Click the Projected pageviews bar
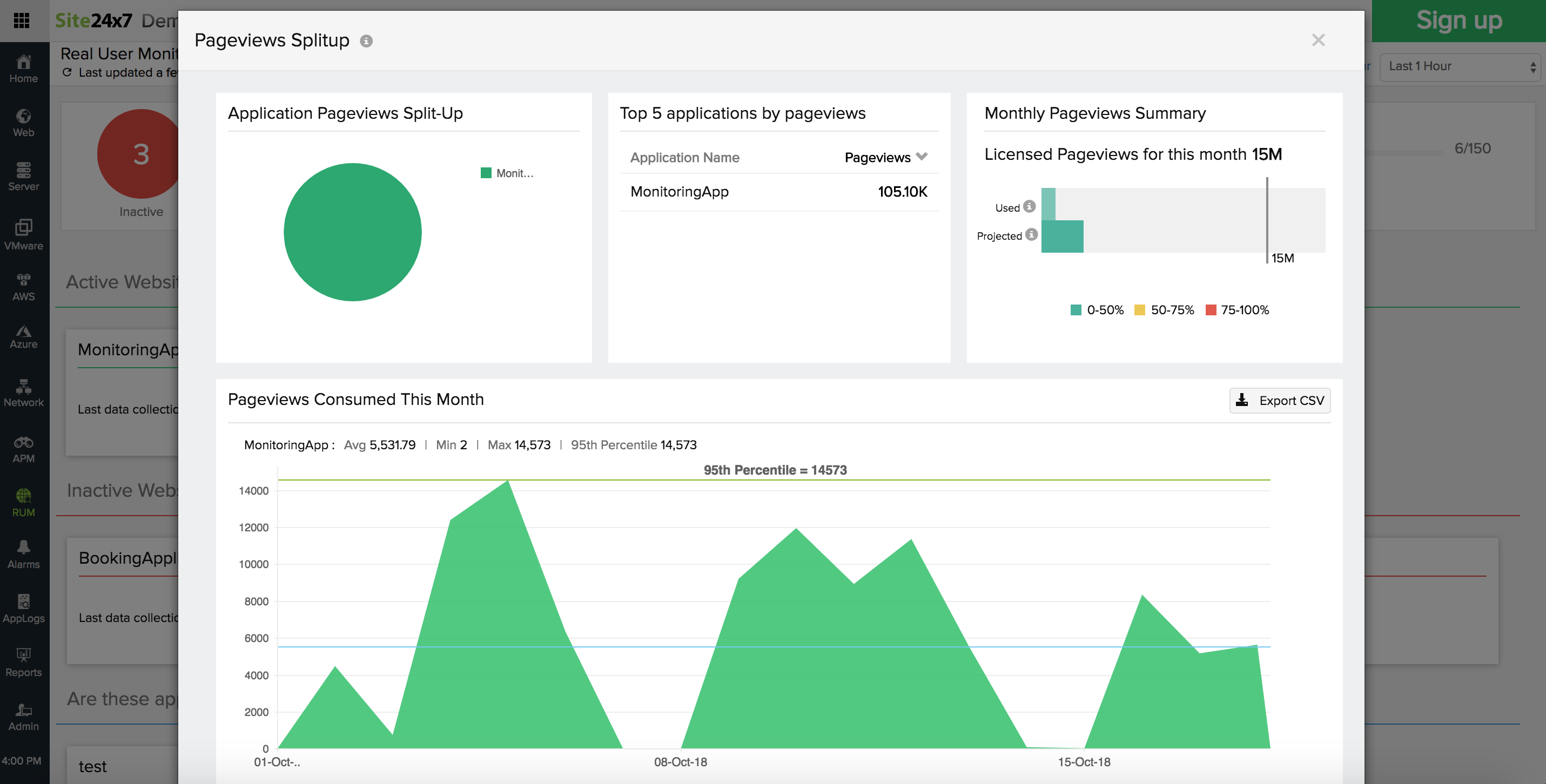Viewport: 1546px width, 784px height. point(1063,236)
